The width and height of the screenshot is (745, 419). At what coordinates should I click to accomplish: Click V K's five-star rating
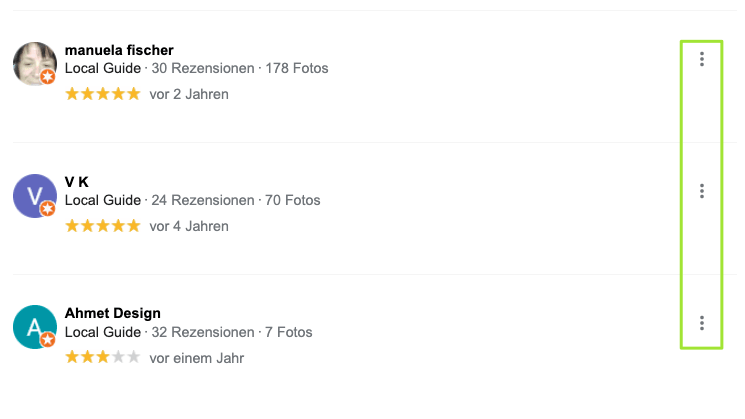click(x=103, y=226)
